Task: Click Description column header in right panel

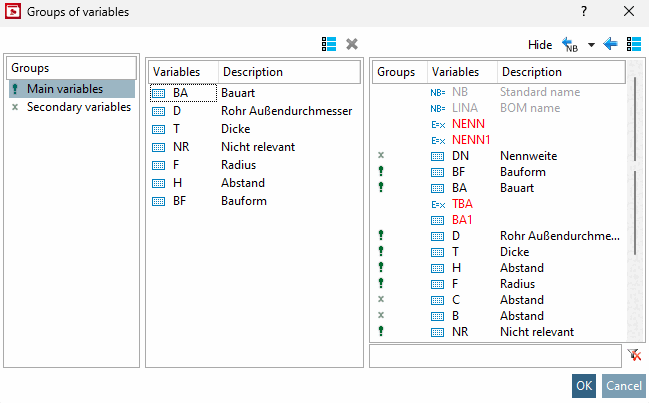Action: click(x=561, y=72)
